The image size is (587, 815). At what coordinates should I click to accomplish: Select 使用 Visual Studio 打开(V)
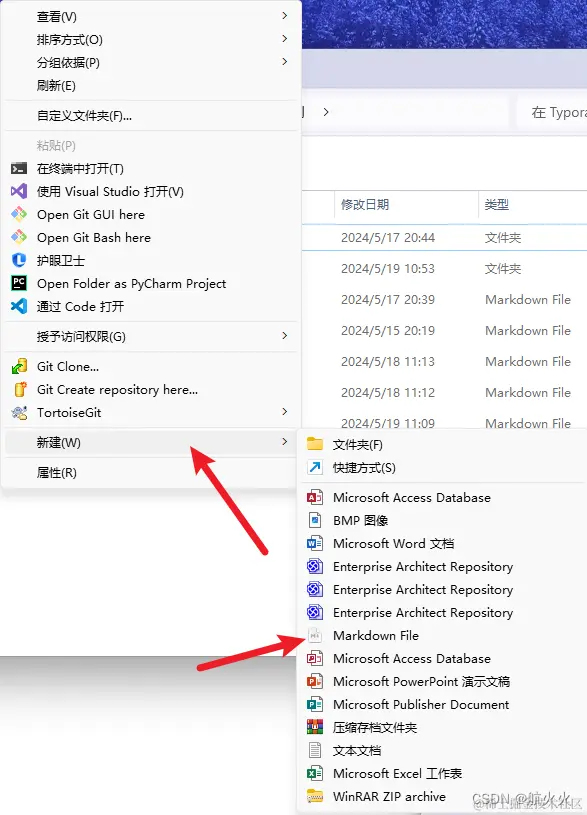(x=151, y=191)
